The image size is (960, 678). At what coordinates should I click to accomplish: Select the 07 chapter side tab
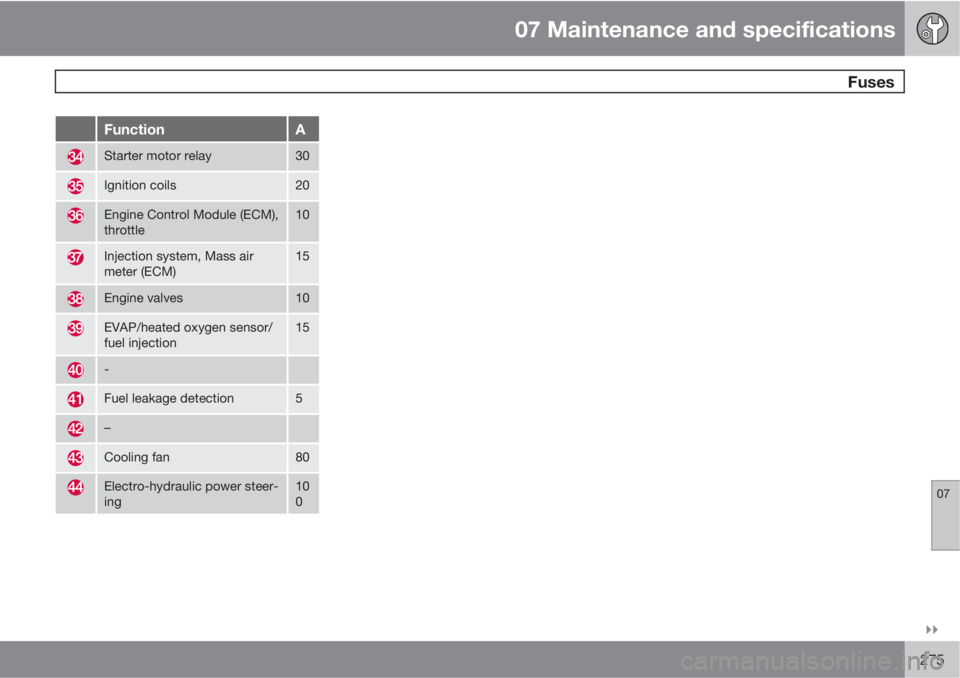[x=945, y=515]
